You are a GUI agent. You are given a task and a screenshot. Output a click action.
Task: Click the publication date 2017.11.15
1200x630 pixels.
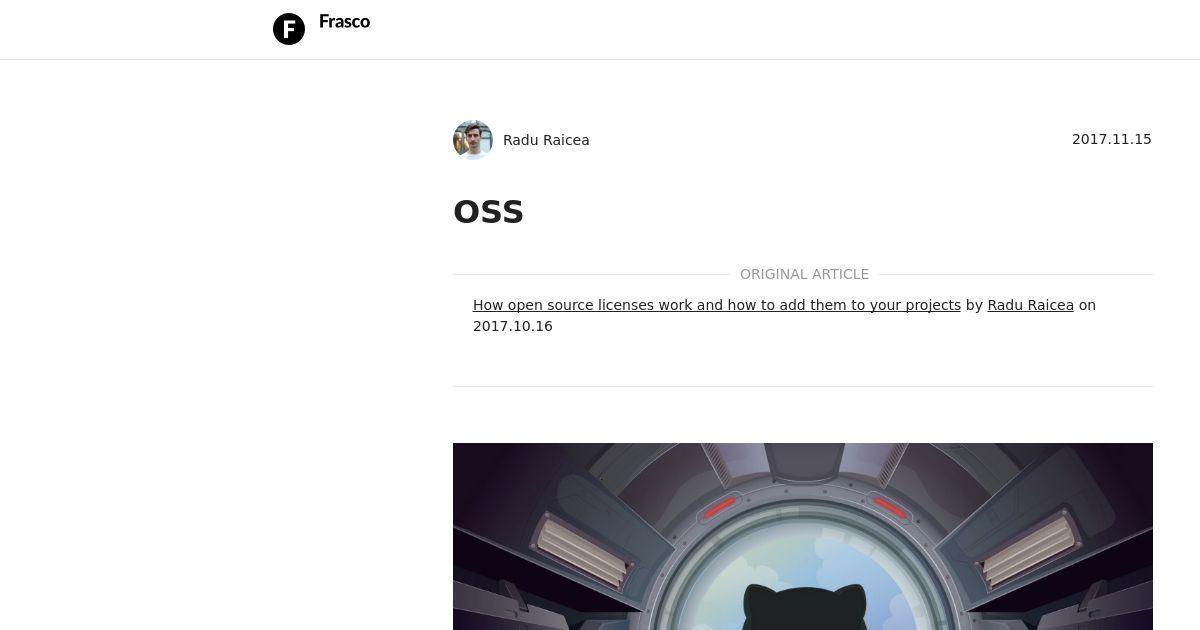(1112, 139)
